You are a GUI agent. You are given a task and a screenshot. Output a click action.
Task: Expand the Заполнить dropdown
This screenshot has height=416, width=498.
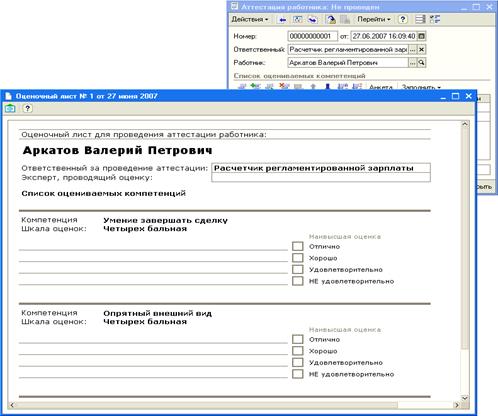(x=421, y=87)
